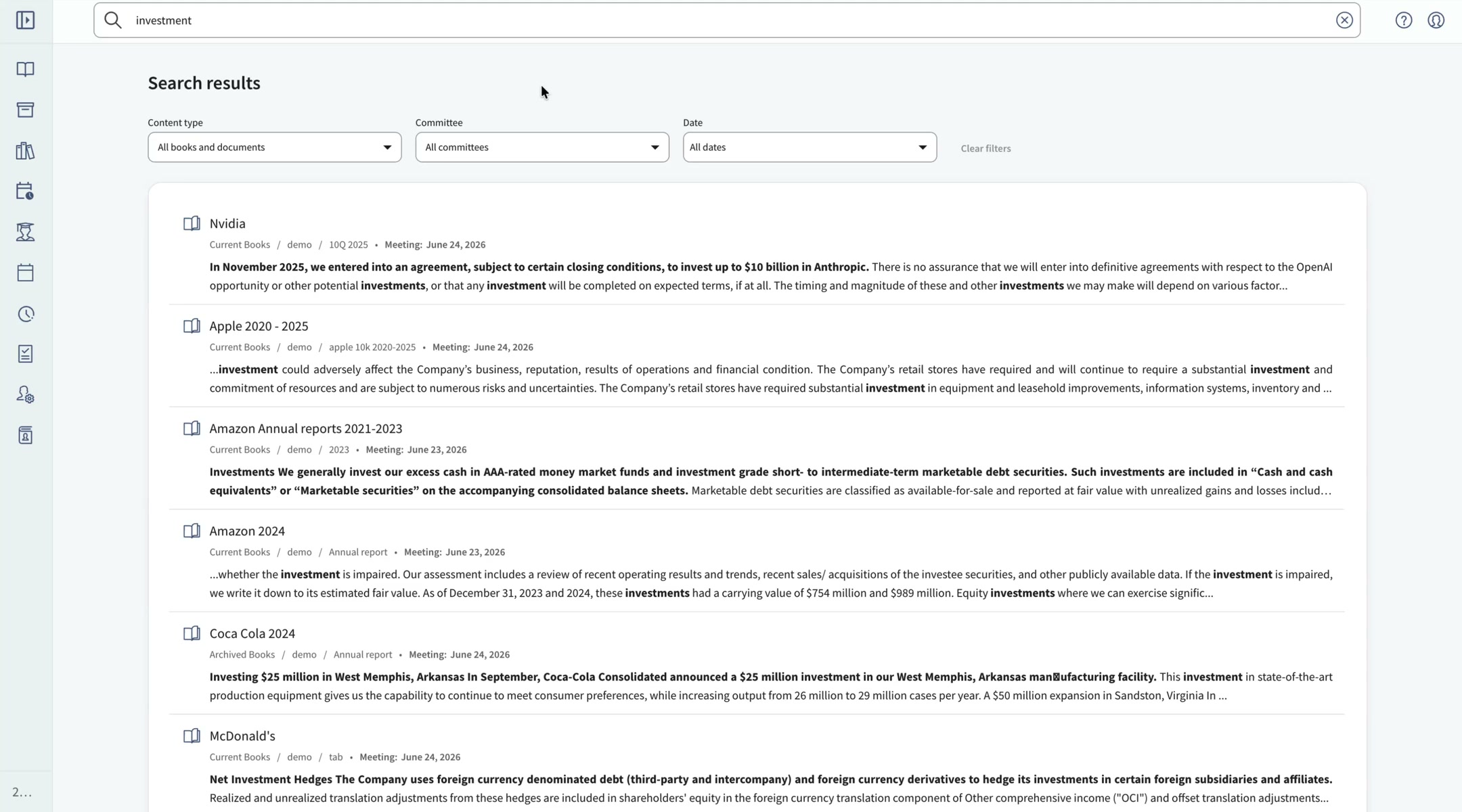Screen dimensions: 1462x812
Task: Open the Date filter dropdown
Action: (810, 147)
